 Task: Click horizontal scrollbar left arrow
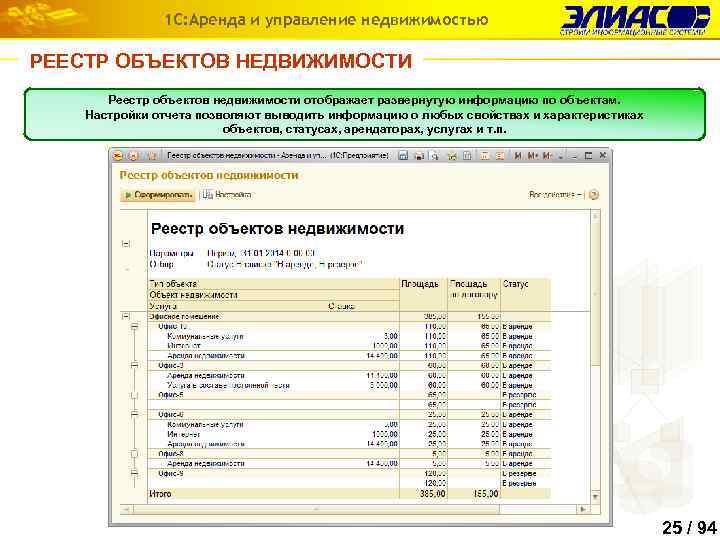coord(126,509)
